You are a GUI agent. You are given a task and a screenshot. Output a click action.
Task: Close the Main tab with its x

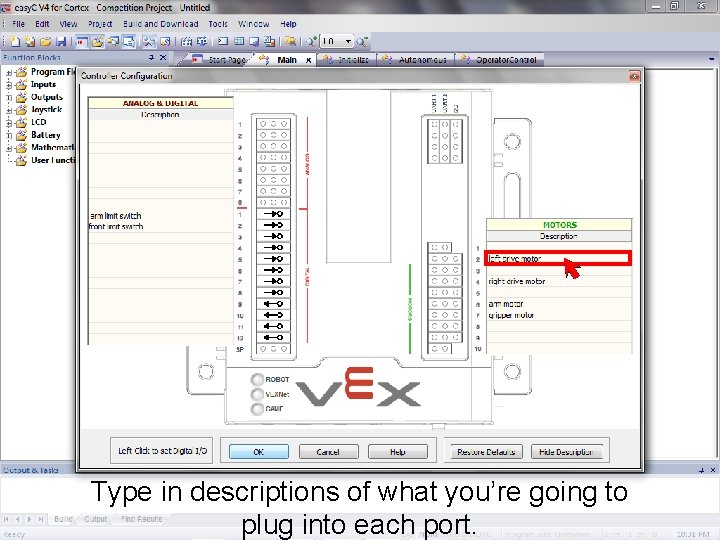pos(309,60)
